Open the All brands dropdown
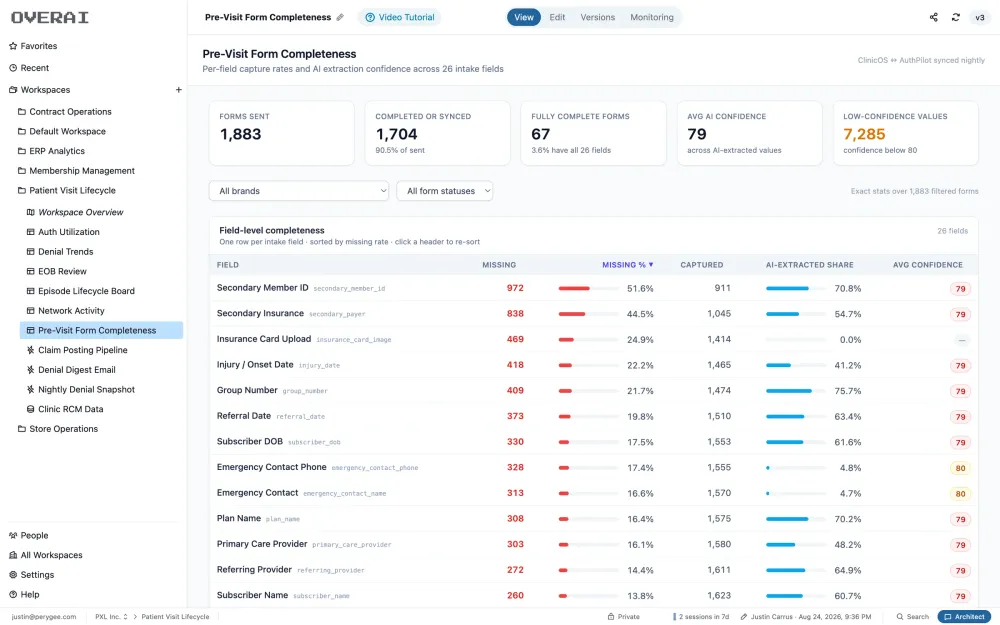Viewport: 1000px width, 625px height. coord(298,191)
